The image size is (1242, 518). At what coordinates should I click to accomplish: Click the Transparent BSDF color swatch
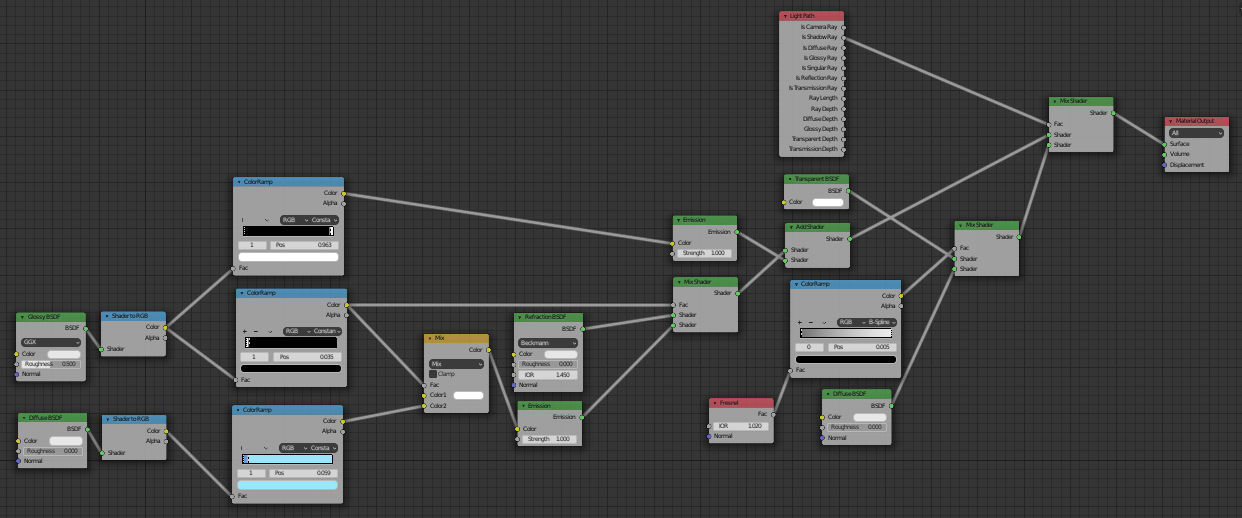pos(827,202)
